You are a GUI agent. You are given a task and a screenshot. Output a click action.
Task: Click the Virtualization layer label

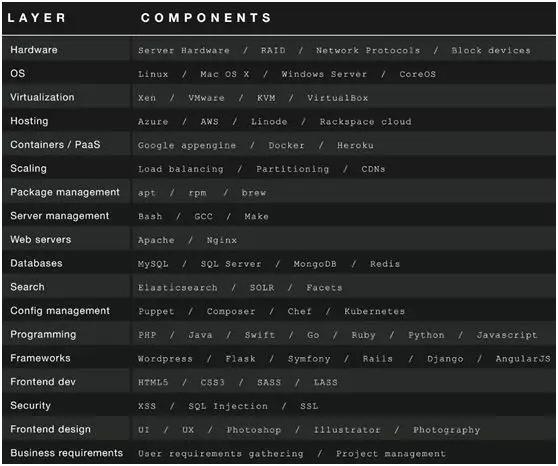click(x=42, y=97)
